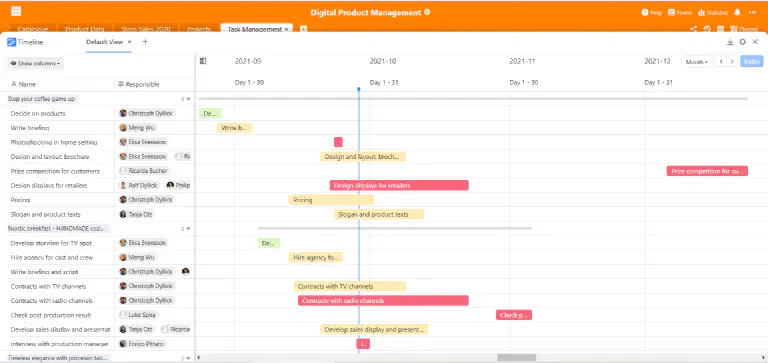Select the Write briefing timeline bar
This screenshot has width=768, height=363.
(235, 128)
